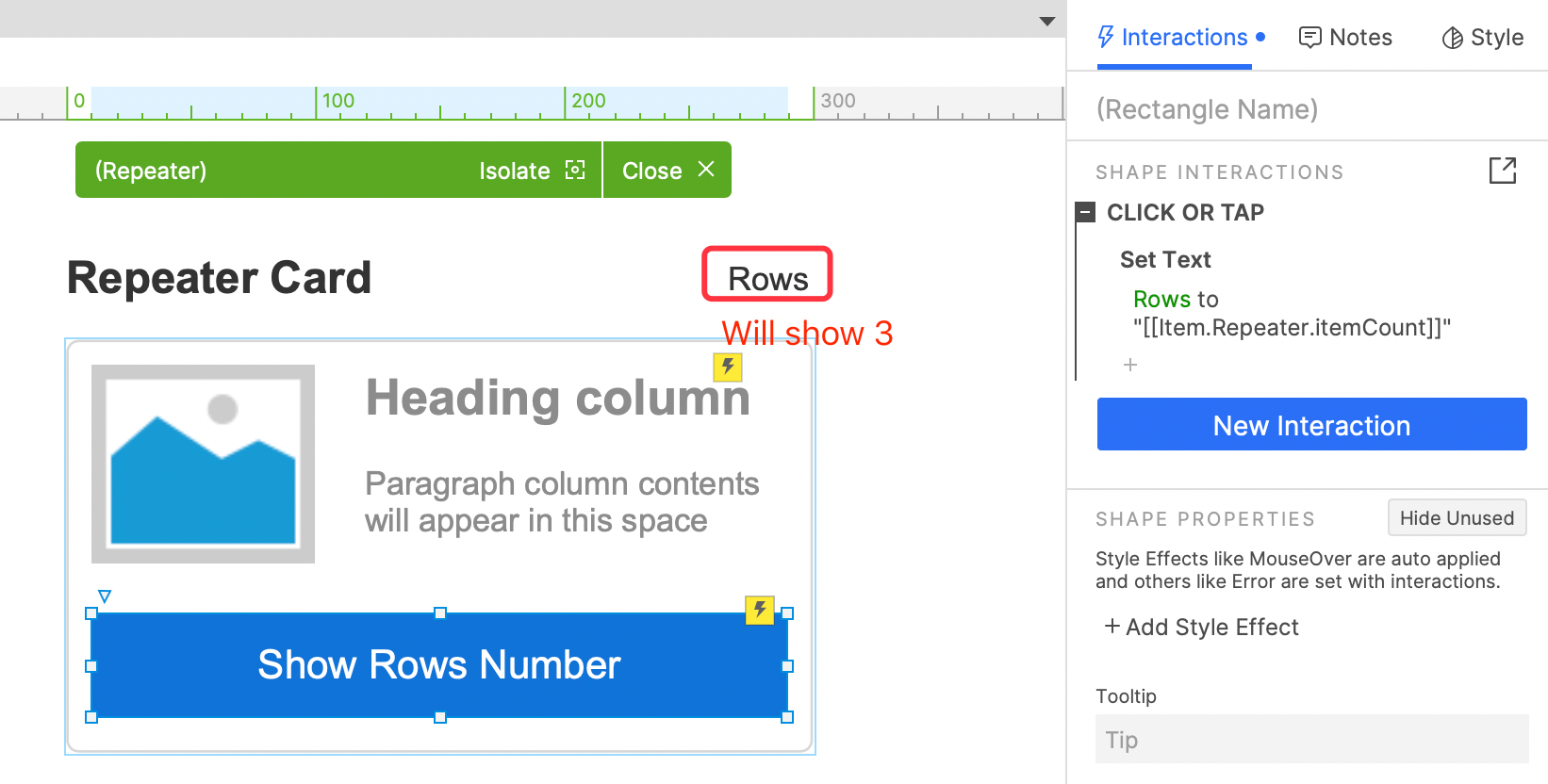Click the Rectangle Name field
This screenshot has height=784, width=1548.
click(1308, 109)
